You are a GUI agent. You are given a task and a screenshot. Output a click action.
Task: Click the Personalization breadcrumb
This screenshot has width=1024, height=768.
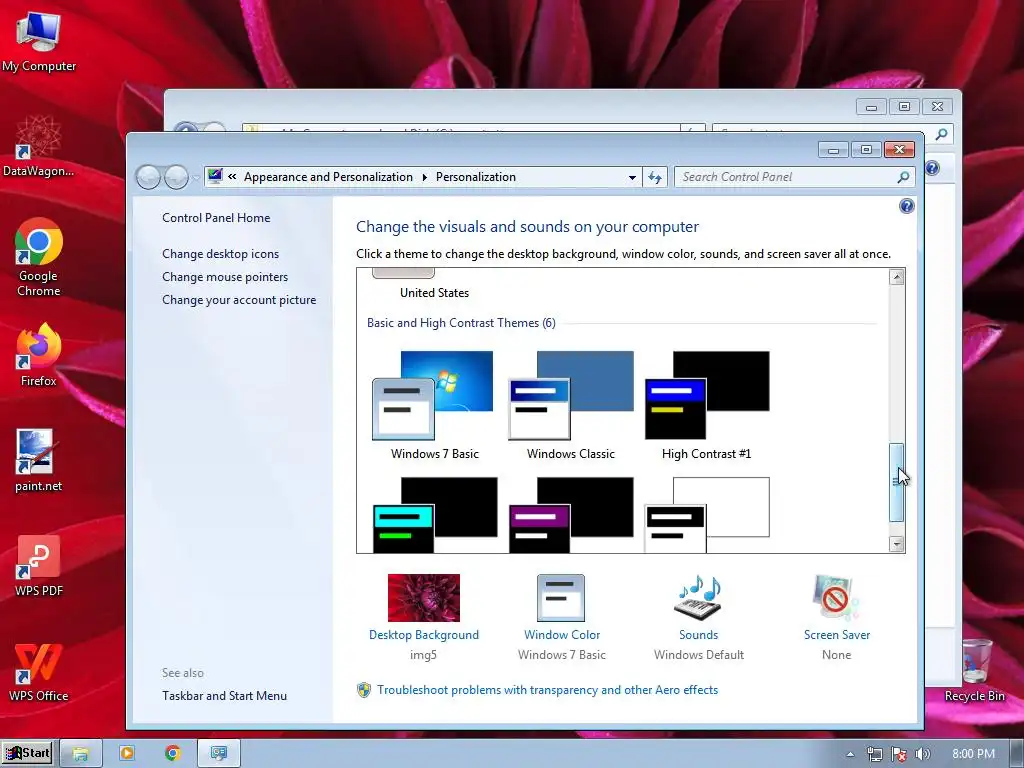475,177
